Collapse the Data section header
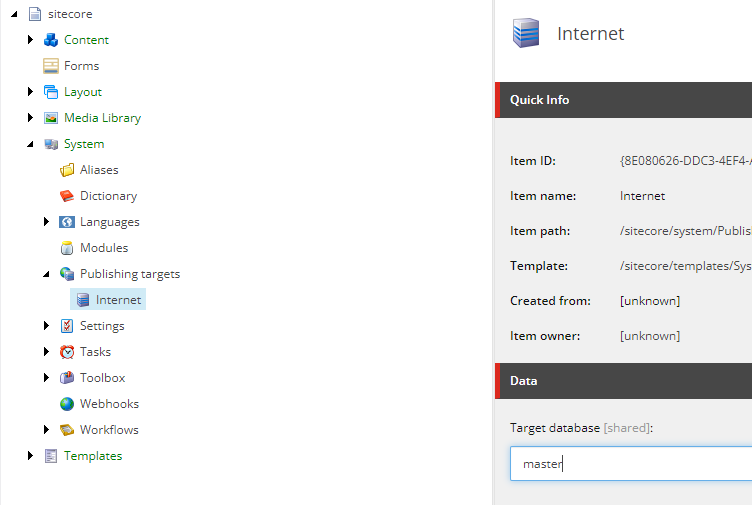The width and height of the screenshot is (752, 505). pos(623,381)
